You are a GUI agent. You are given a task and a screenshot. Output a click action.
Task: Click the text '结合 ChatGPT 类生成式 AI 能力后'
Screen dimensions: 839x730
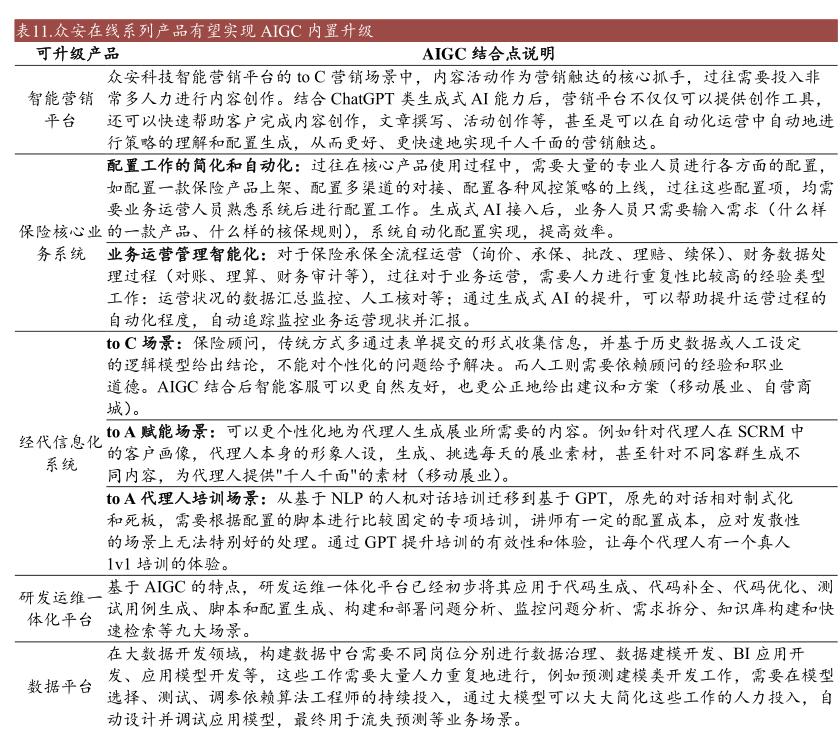click(417, 99)
